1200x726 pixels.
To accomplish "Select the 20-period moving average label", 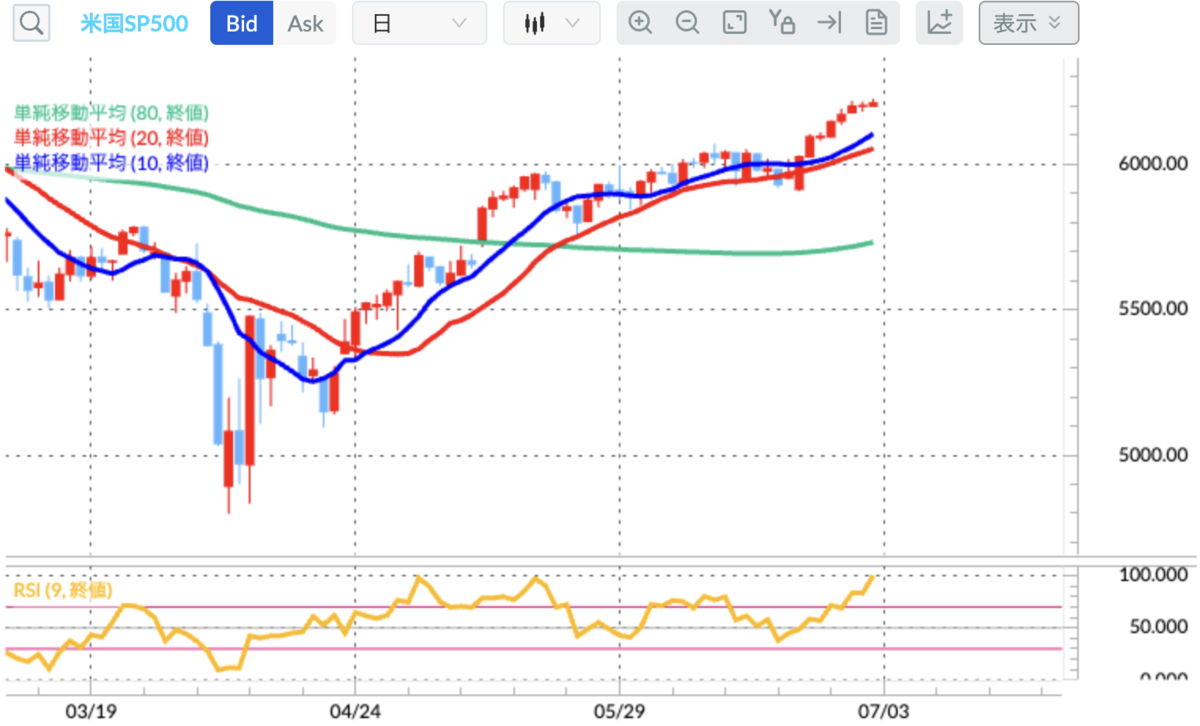I will 111,137.
